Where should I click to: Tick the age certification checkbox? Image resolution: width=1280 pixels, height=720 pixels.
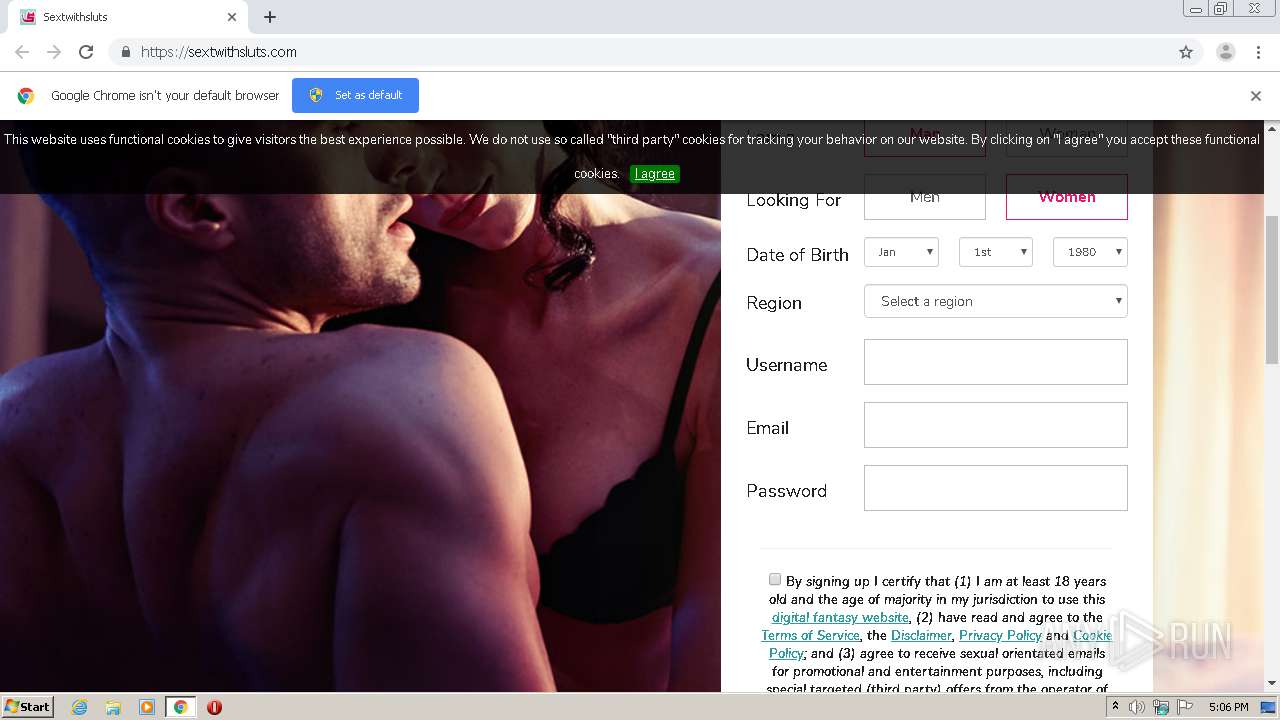point(775,579)
